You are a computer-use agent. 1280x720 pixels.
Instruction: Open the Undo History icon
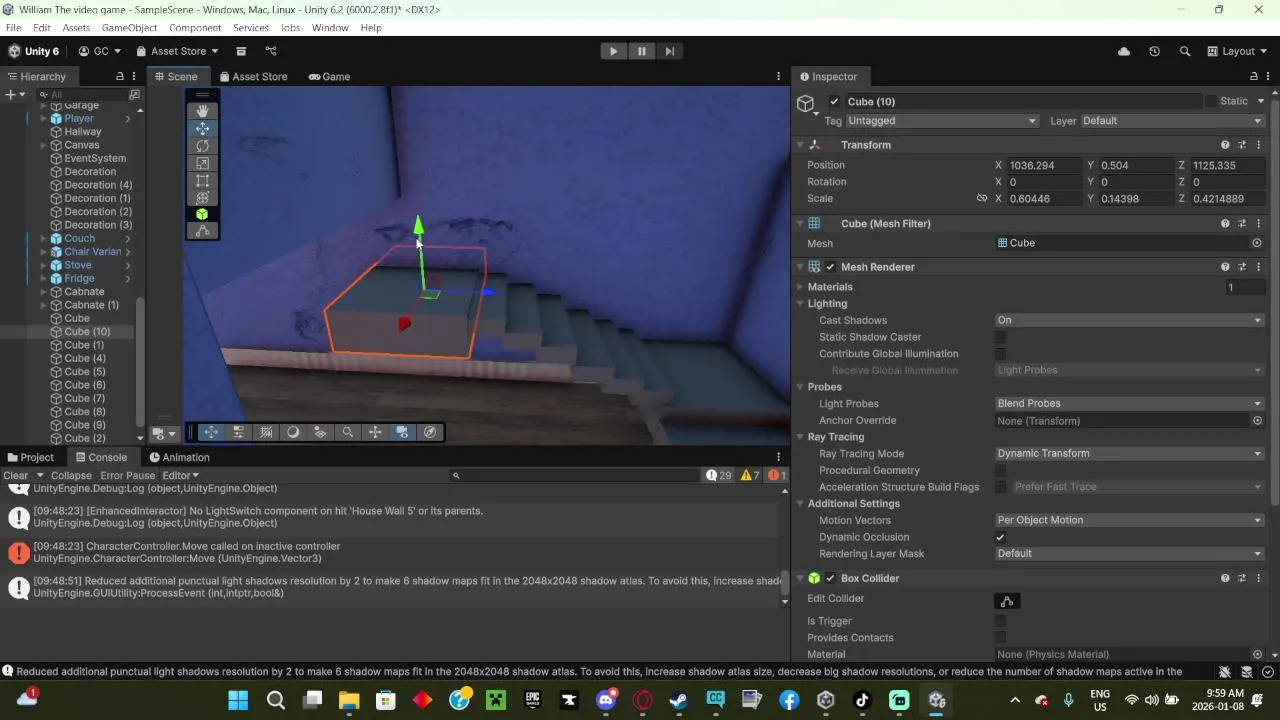[1154, 51]
